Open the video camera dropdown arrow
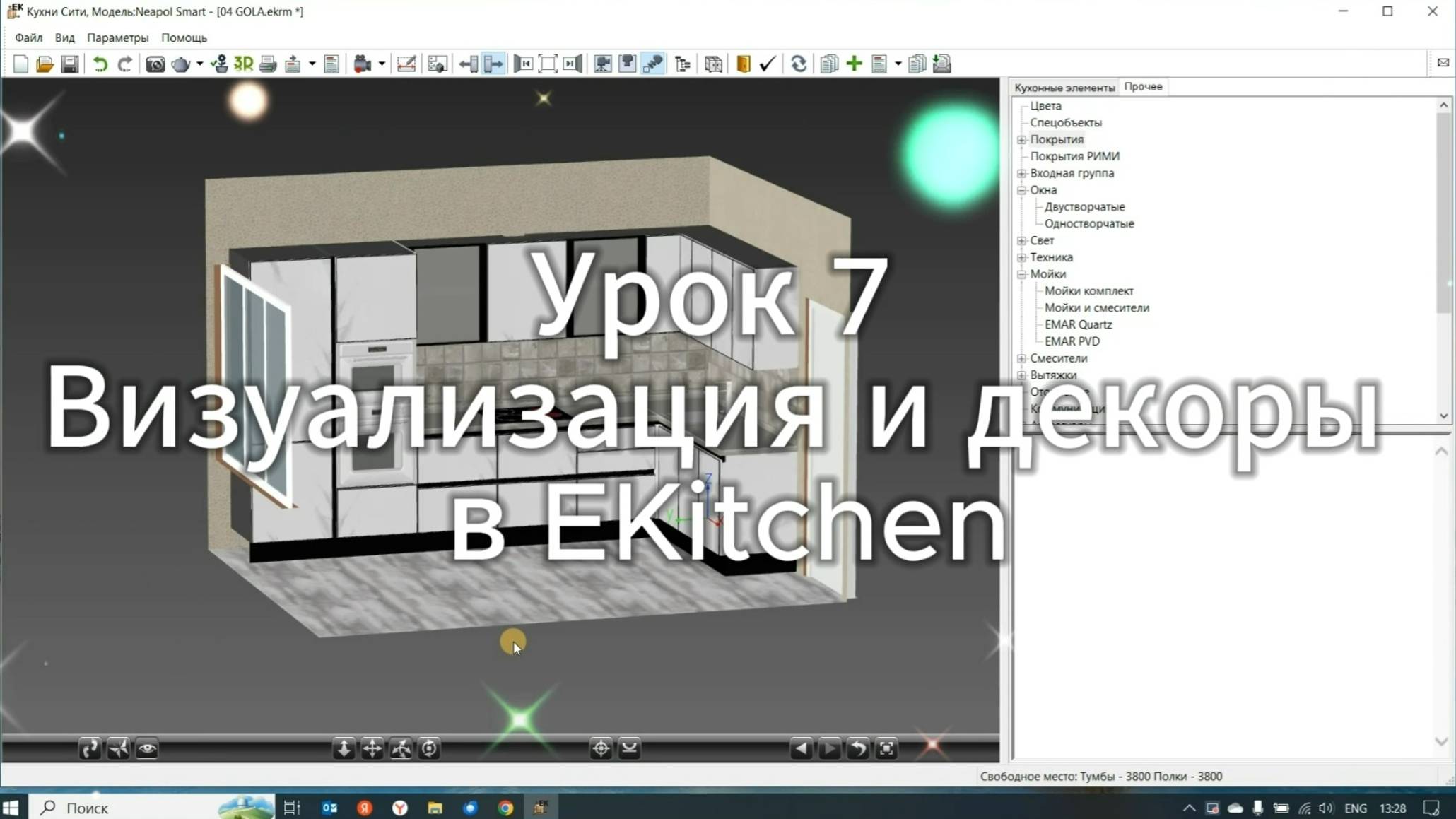 [x=382, y=64]
